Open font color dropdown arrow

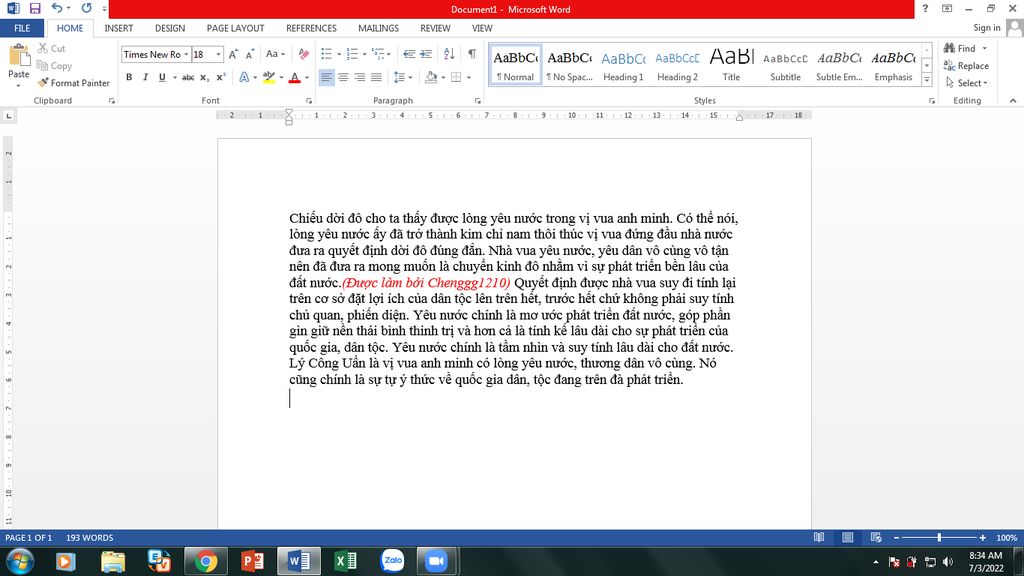[x=307, y=77]
